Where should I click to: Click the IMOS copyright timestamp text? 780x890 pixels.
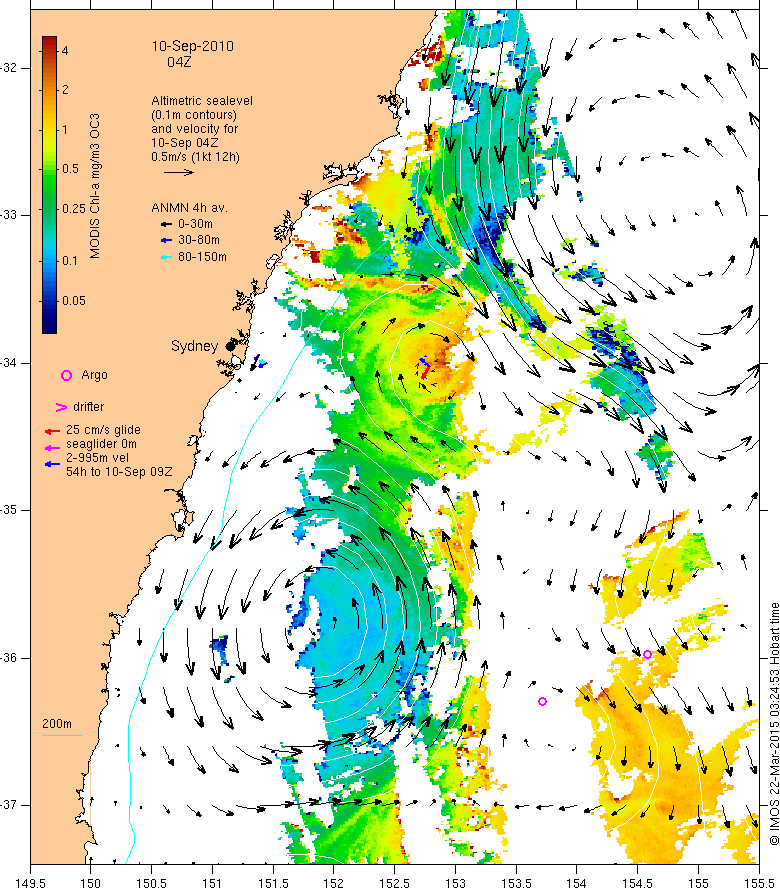click(774, 724)
